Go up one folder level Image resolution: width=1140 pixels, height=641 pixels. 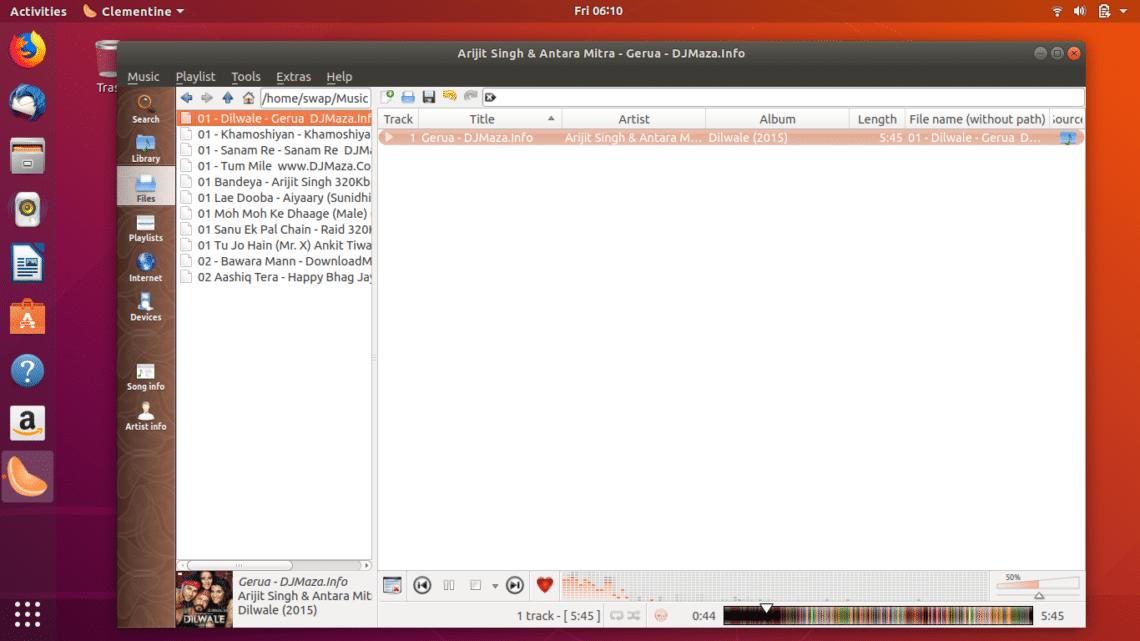click(228, 97)
